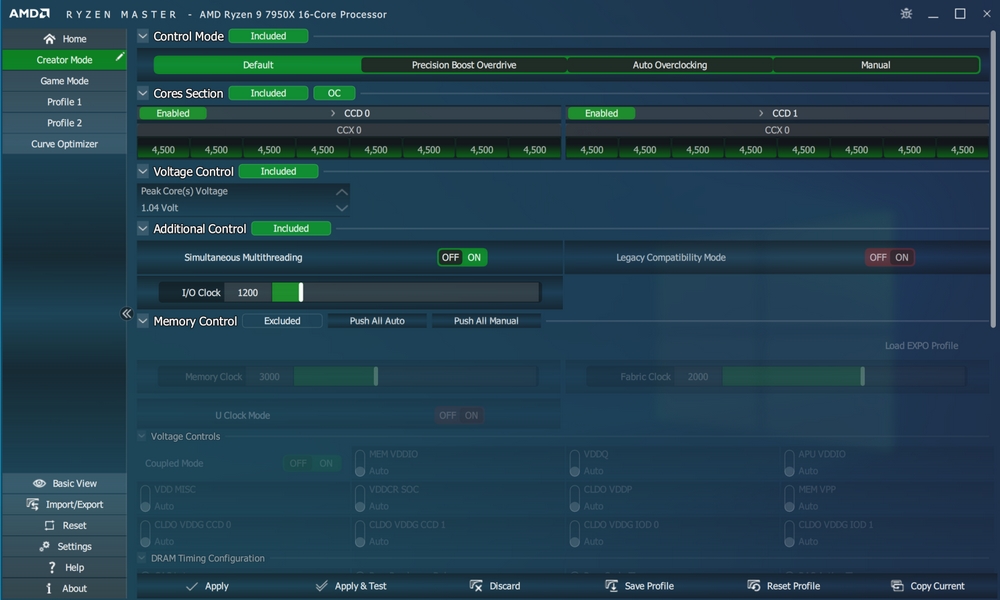1000x600 pixels.
Task: Collapse DRAM Timing Configuration subsection
Action: pos(142,558)
